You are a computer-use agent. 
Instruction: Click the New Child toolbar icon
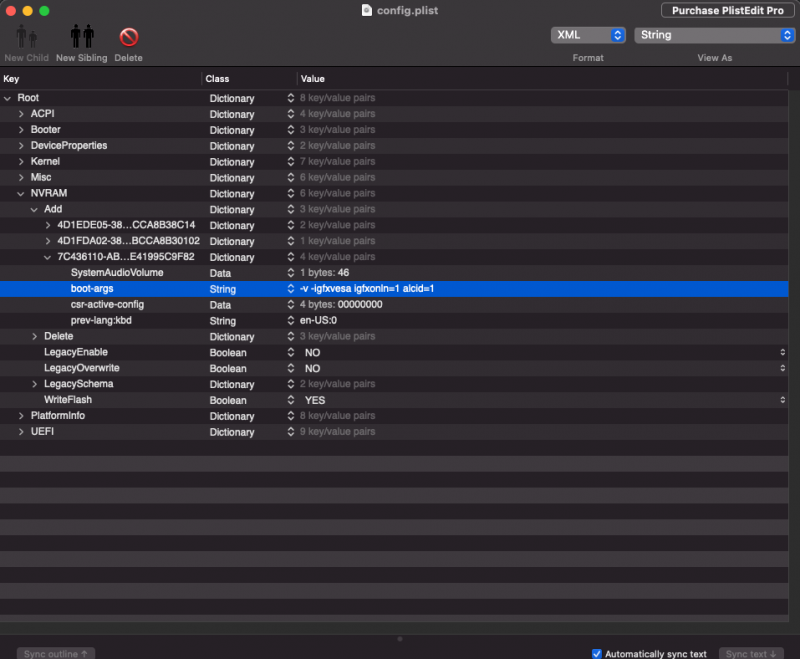click(x=27, y=37)
